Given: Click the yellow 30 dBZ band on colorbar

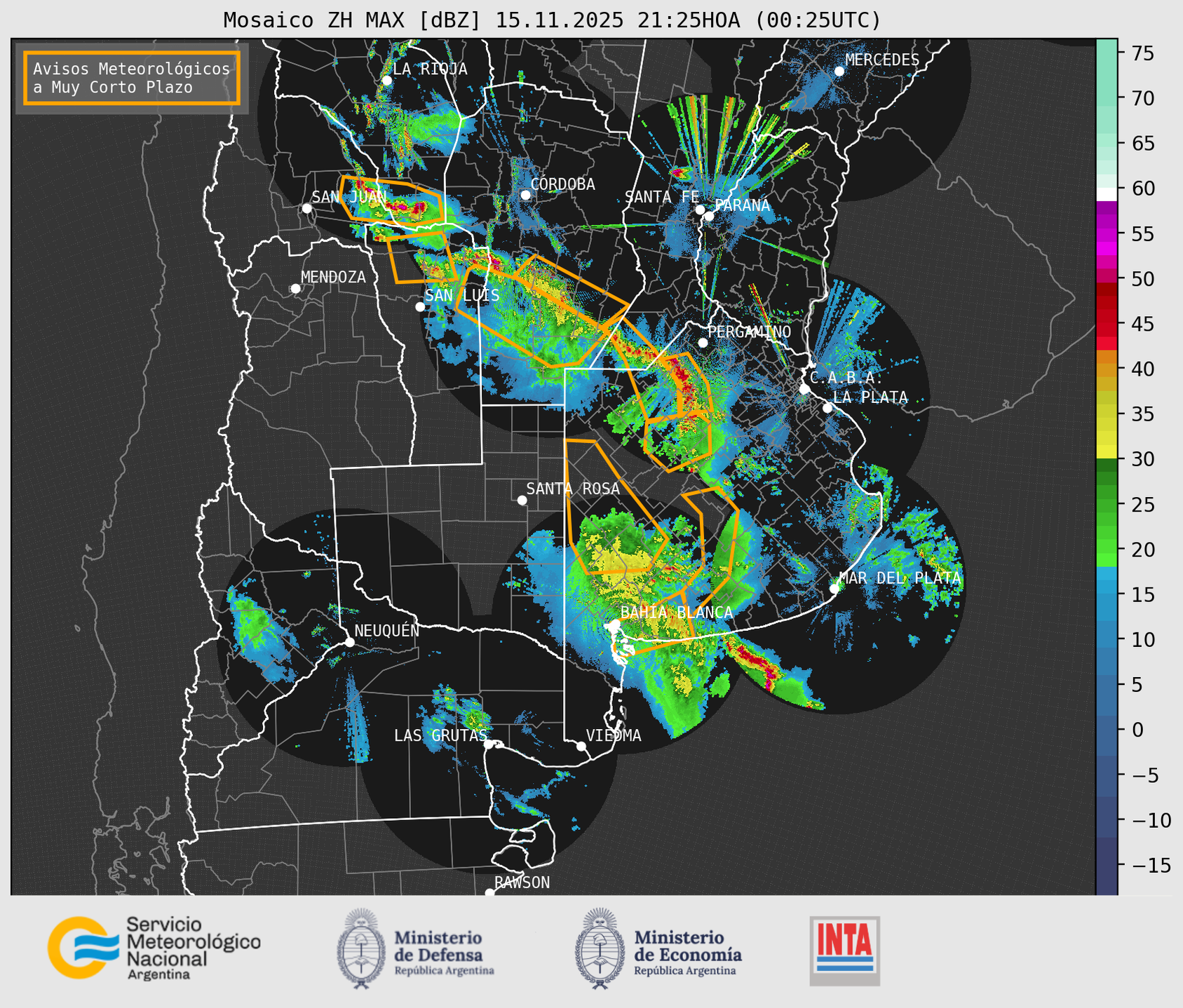Looking at the screenshot, I should click(x=1107, y=452).
